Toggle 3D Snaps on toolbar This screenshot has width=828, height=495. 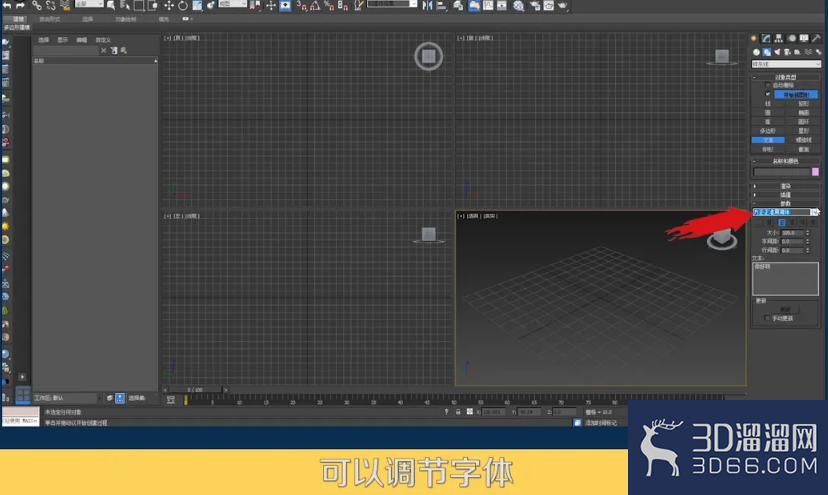point(302,5)
